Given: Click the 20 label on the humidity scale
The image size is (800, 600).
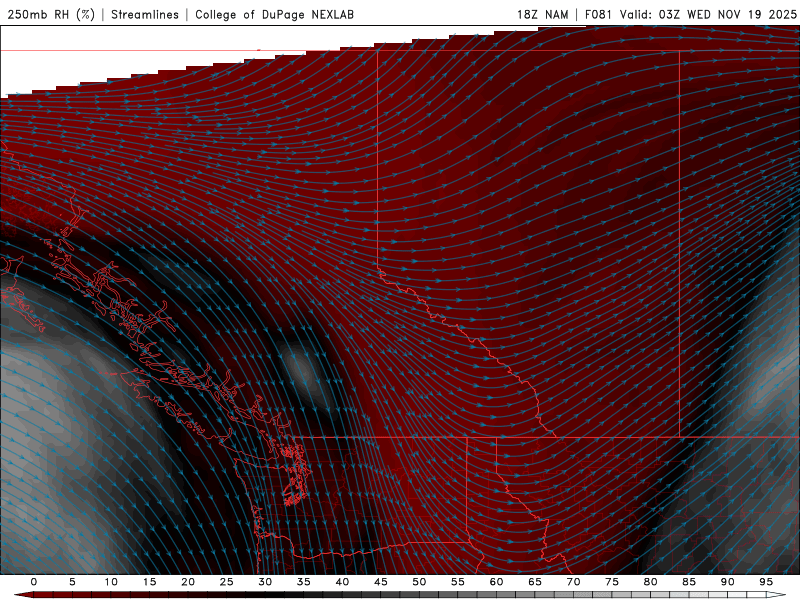Looking at the screenshot, I should [188, 582].
